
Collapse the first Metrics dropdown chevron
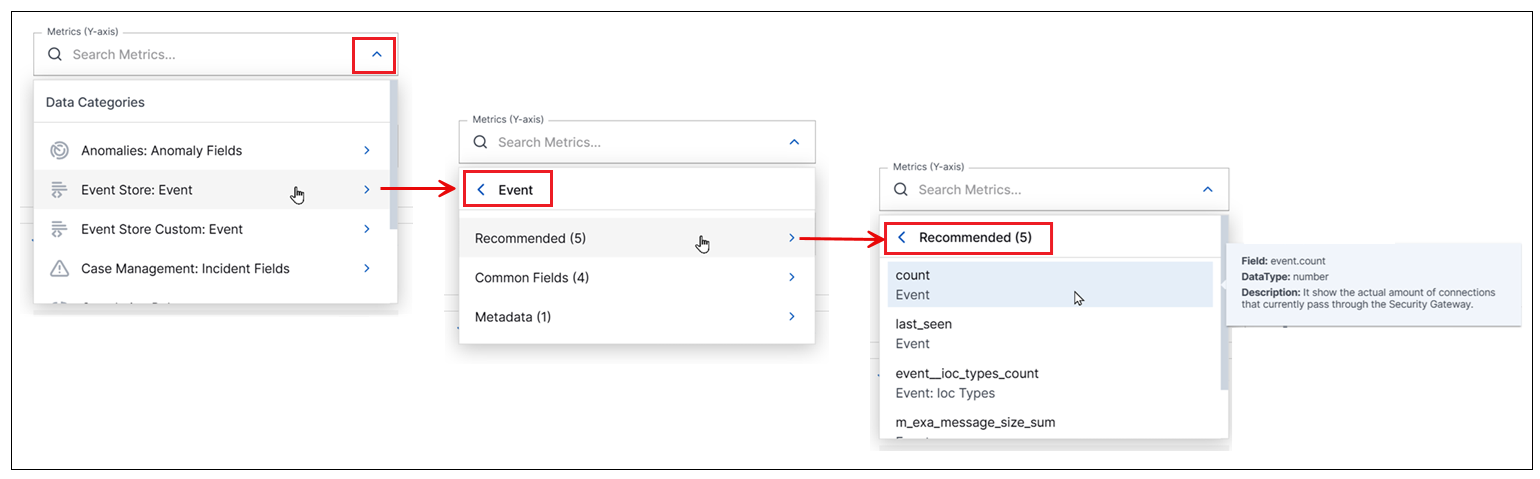coord(376,55)
